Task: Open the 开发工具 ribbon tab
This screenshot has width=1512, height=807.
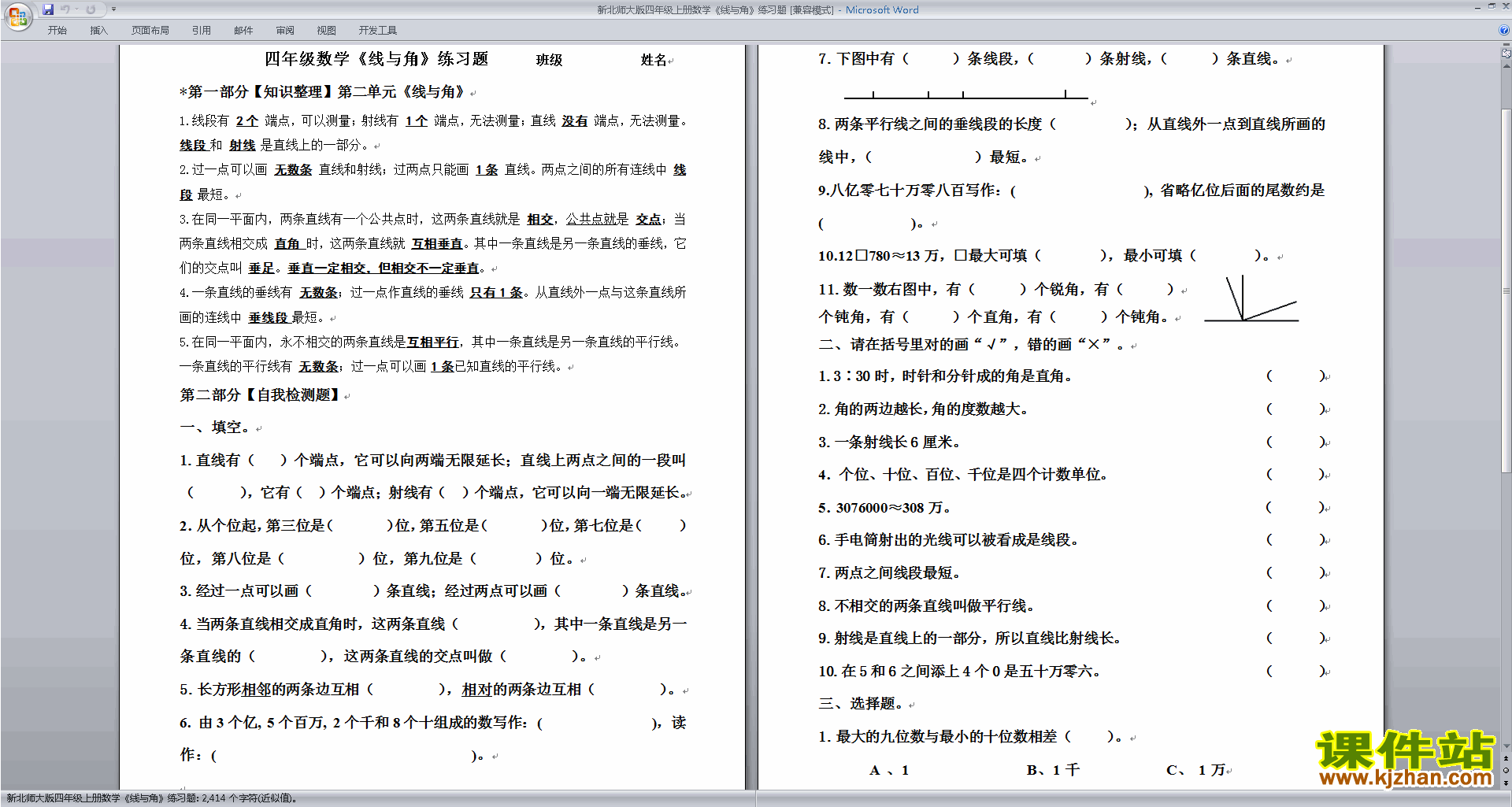Action: pos(377,30)
